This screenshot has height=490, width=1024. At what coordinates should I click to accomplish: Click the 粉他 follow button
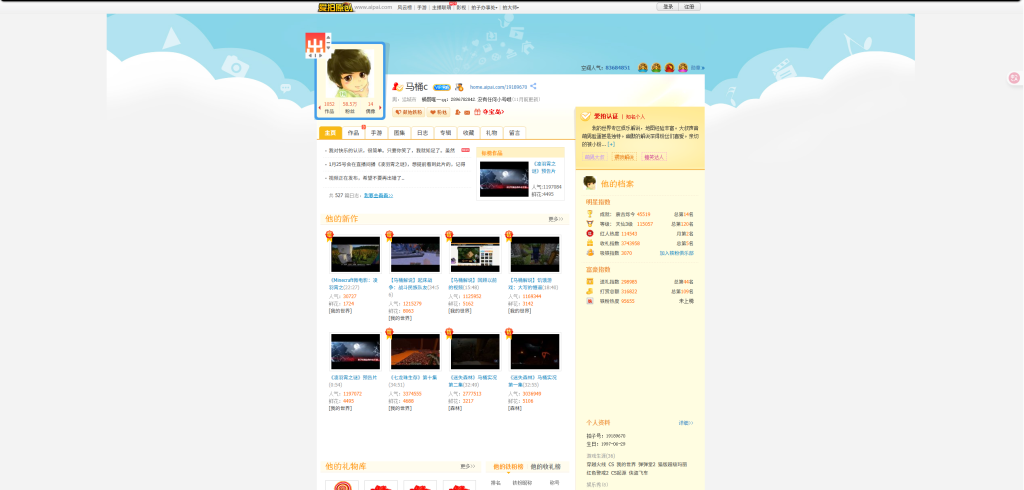pyautogui.click(x=439, y=112)
